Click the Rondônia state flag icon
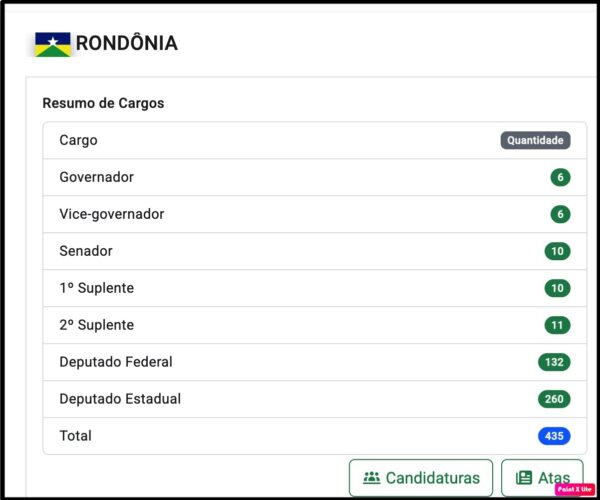Image resolution: width=600 pixels, height=500 pixels. tap(53, 44)
